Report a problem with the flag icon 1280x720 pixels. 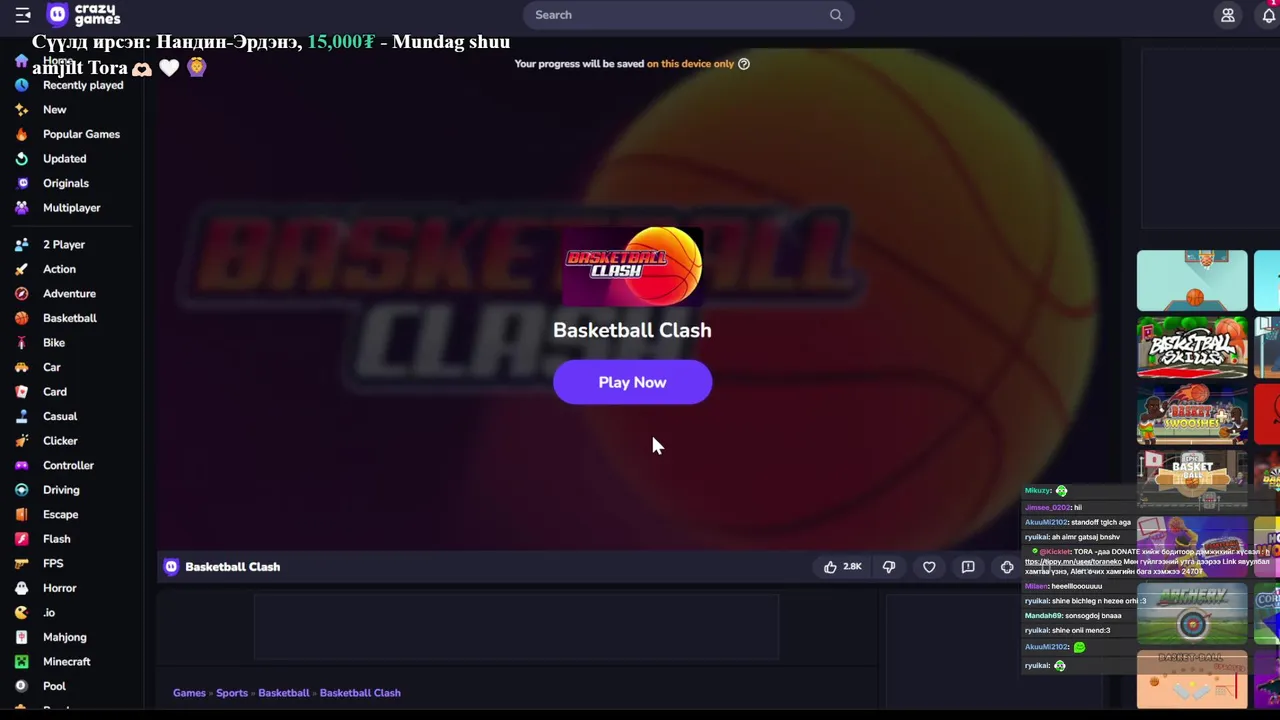click(x=968, y=567)
